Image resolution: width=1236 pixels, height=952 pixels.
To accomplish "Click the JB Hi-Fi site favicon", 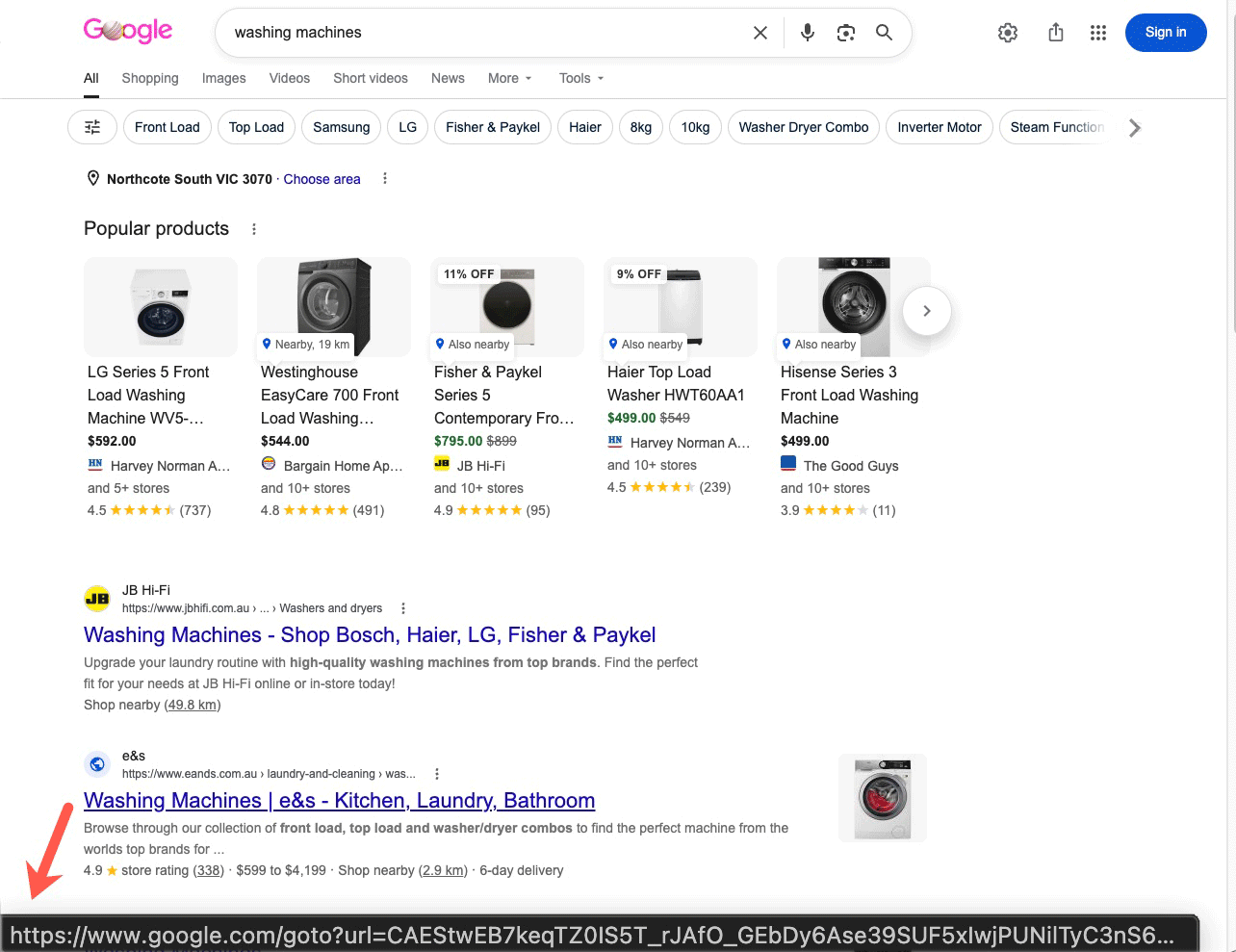I will tap(97, 599).
